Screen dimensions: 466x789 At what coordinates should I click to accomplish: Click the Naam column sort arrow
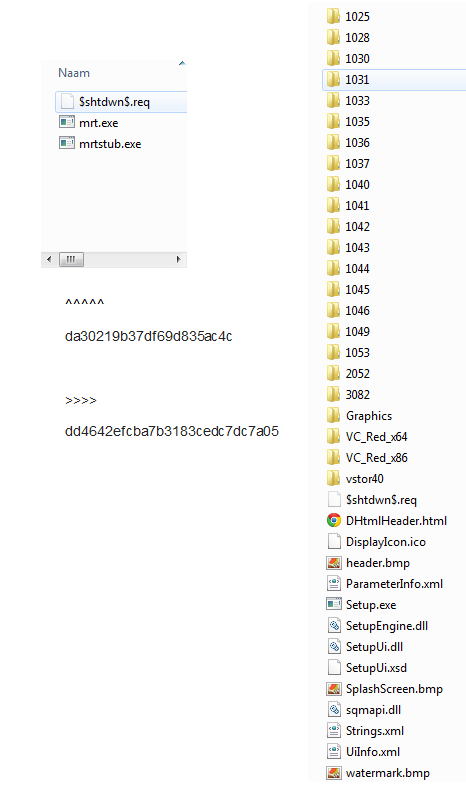182,63
